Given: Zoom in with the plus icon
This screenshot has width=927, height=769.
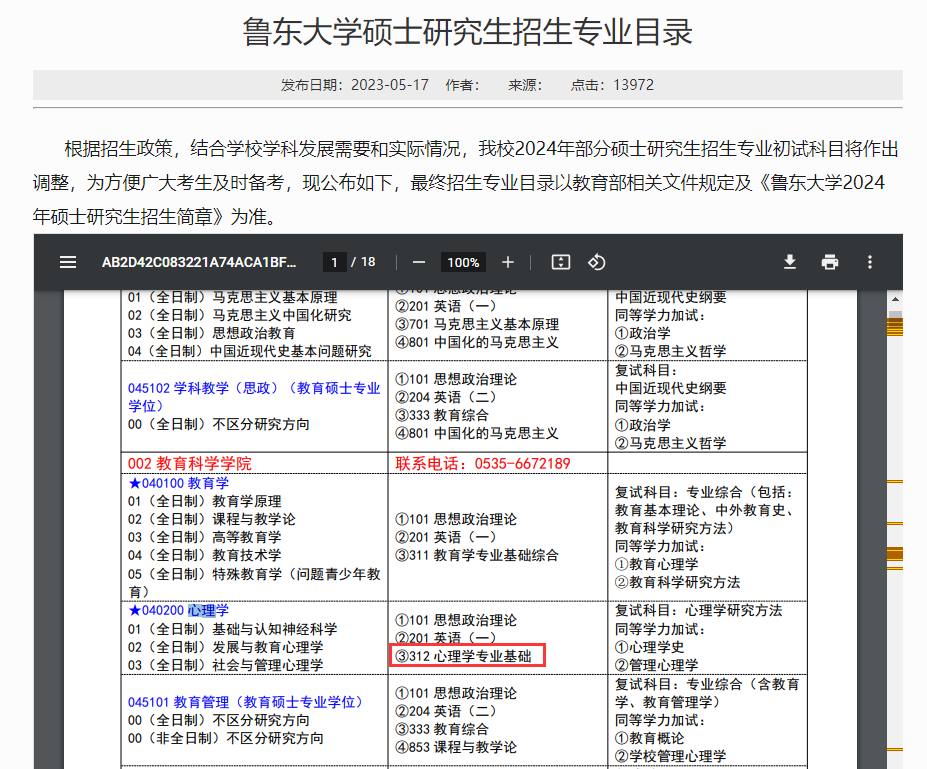Looking at the screenshot, I should (x=507, y=262).
